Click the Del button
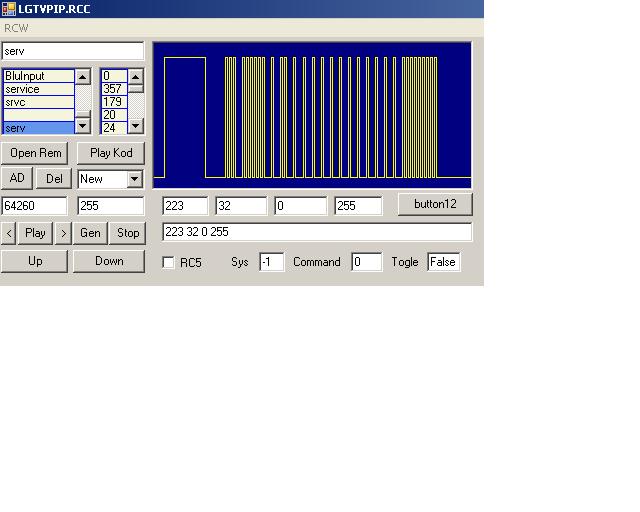640x512 pixels. pos(54,179)
